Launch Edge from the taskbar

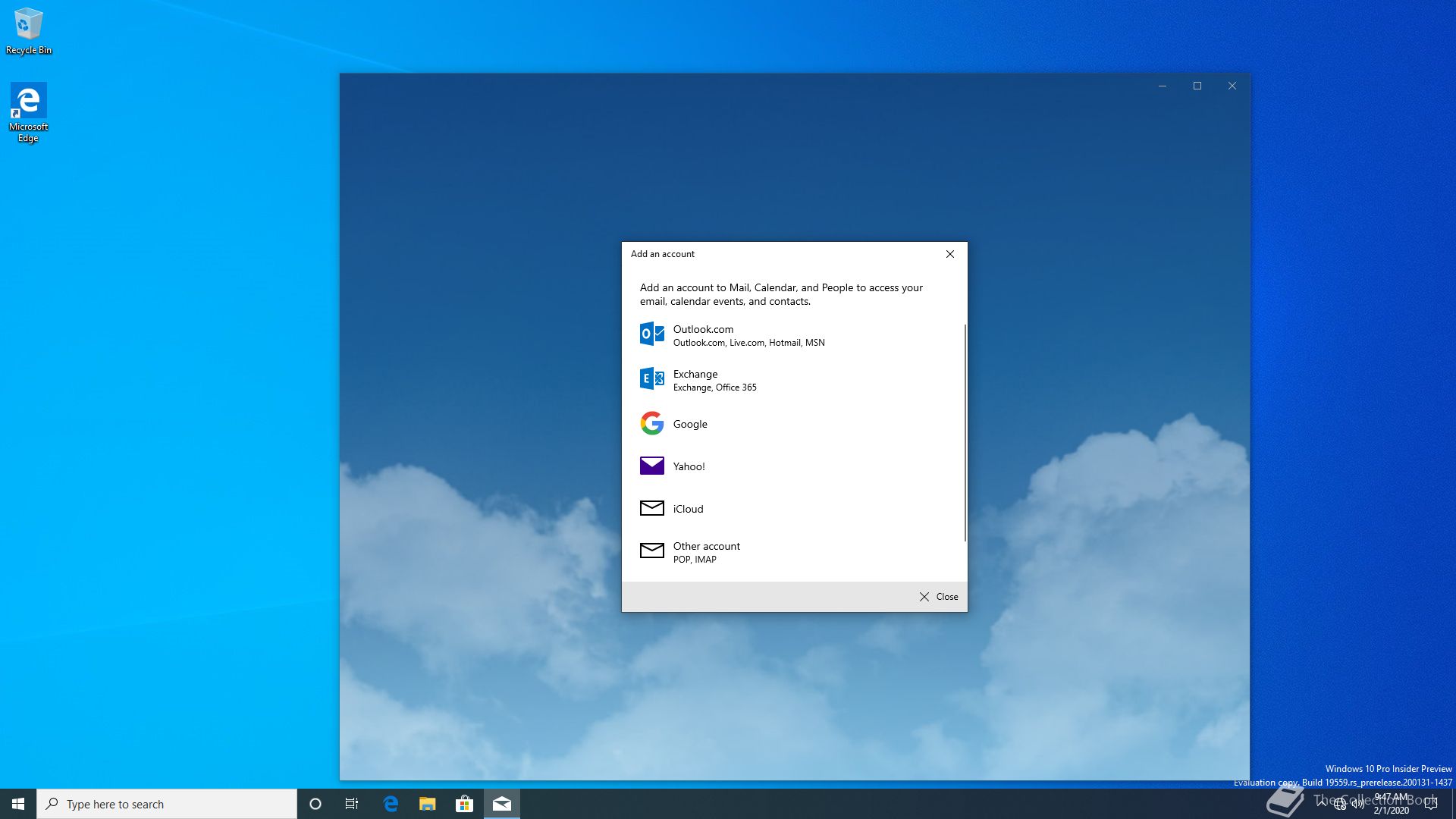[x=391, y=804]
